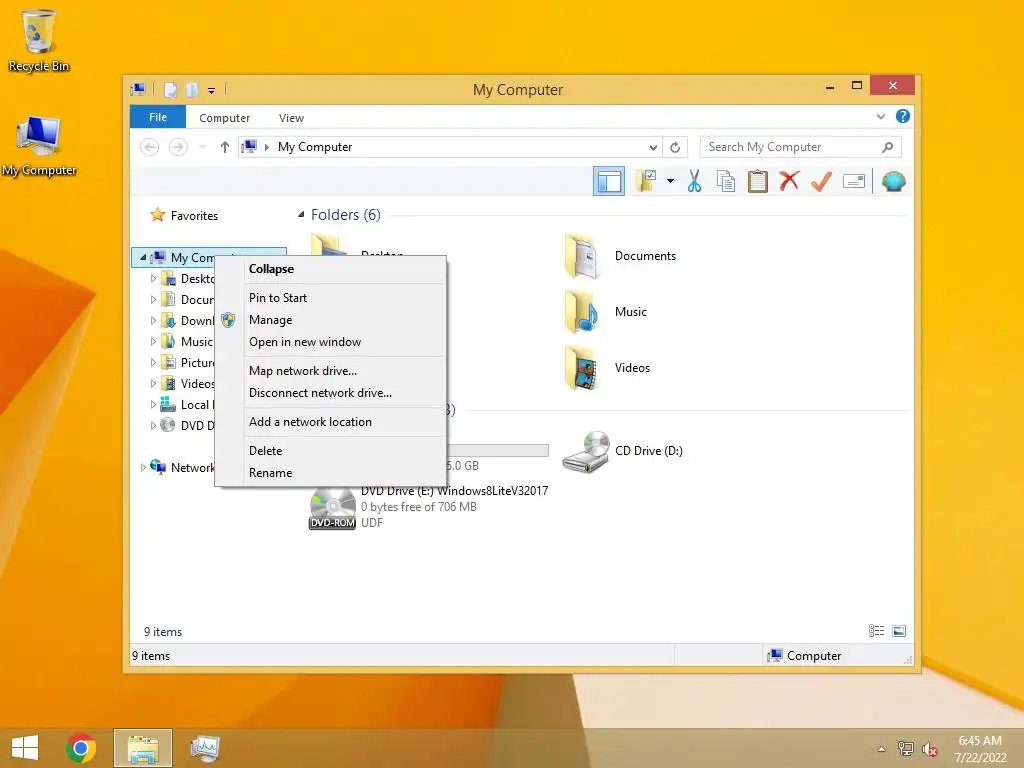The image size is (1024, 768).
Task: Open the recent locations dropdown arrow
Action: tap(202, 147)
